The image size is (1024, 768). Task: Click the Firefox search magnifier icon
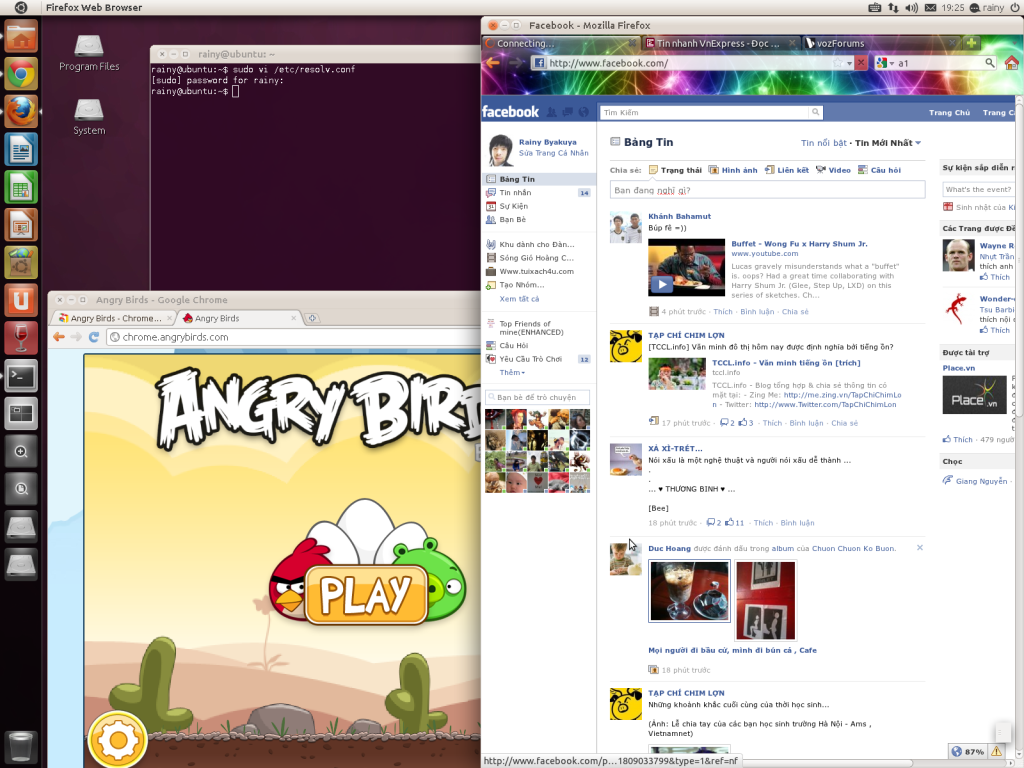(990, 63)
